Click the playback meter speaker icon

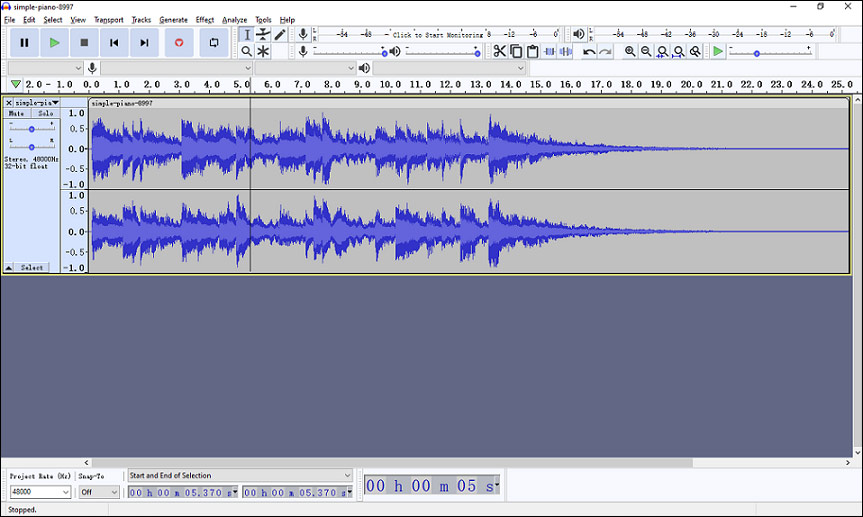pyautogui.click(x=578, y=34)
